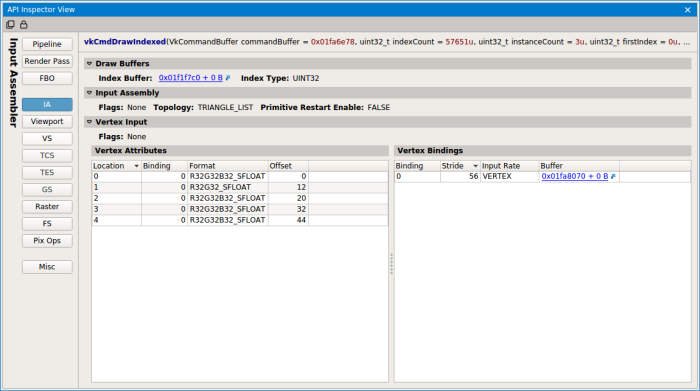Switch to the Render Pass stage

pos(47,61)
